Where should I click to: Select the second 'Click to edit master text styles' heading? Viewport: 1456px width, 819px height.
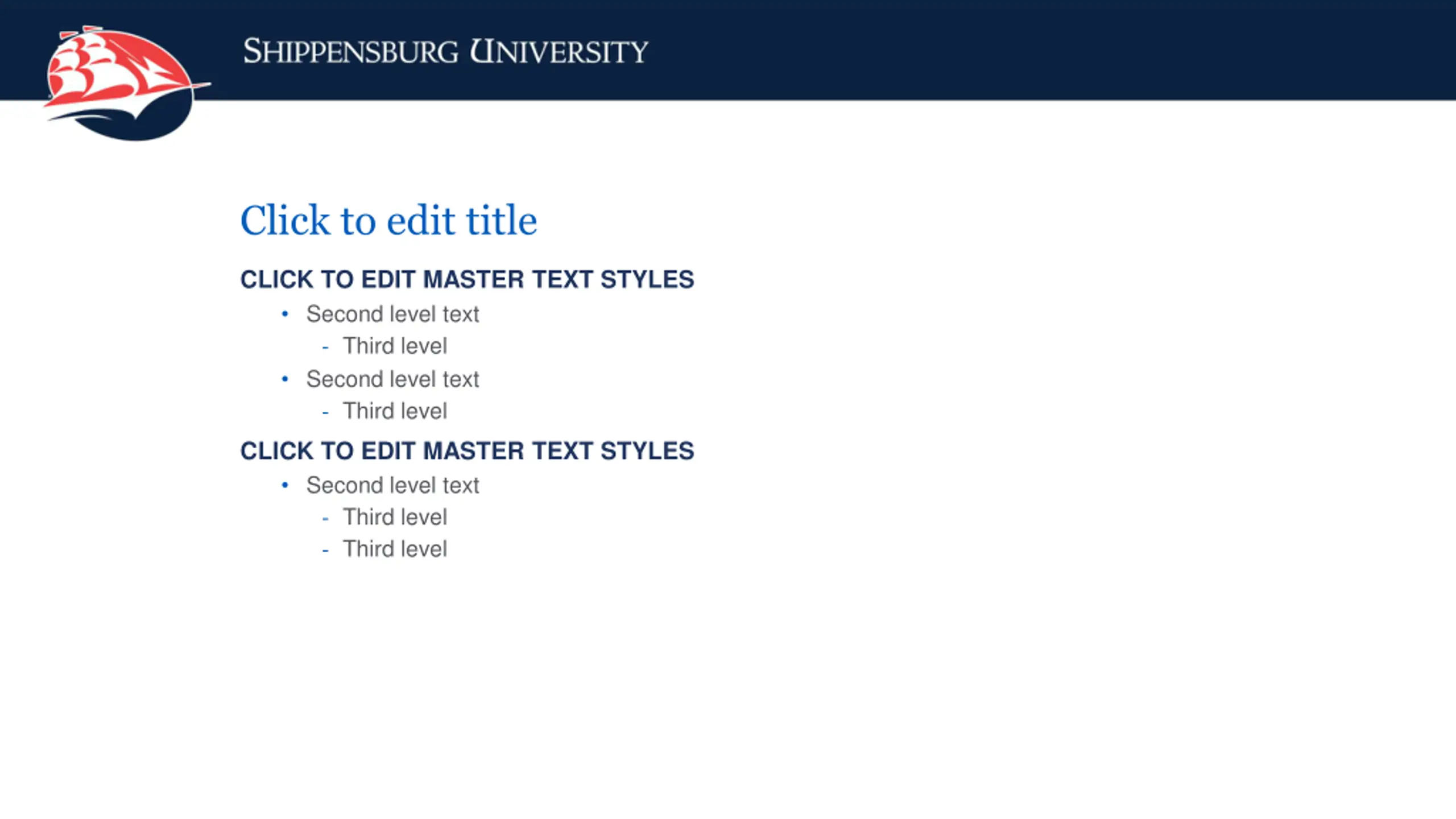(x=467, y=450)
